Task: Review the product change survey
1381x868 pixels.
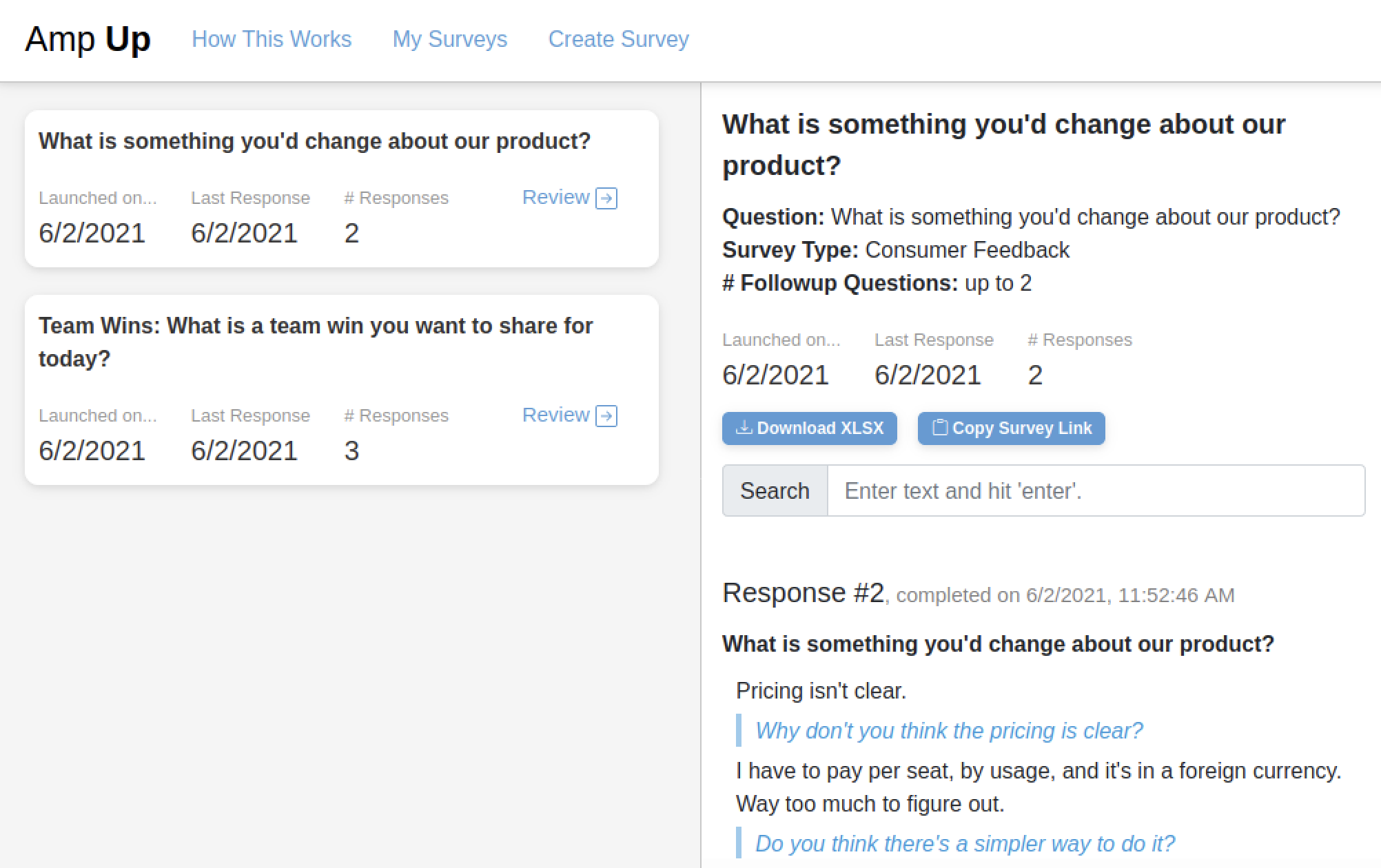Action: pyautogui.click(x=569, y=198)
